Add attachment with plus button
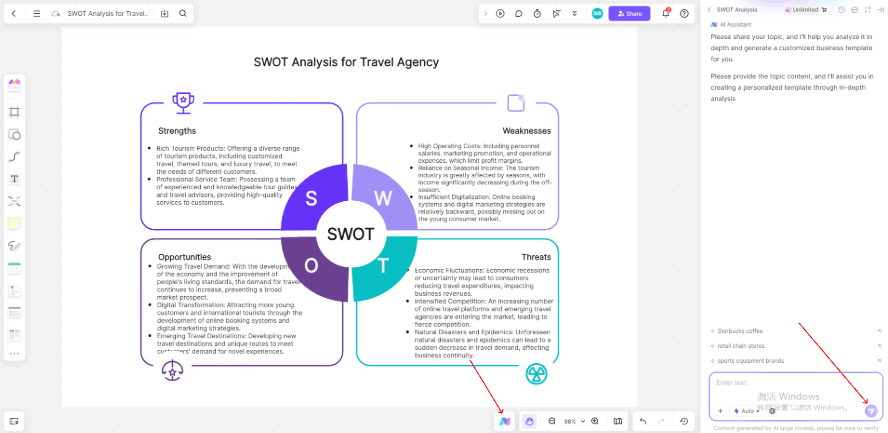 tap(720, 411)
